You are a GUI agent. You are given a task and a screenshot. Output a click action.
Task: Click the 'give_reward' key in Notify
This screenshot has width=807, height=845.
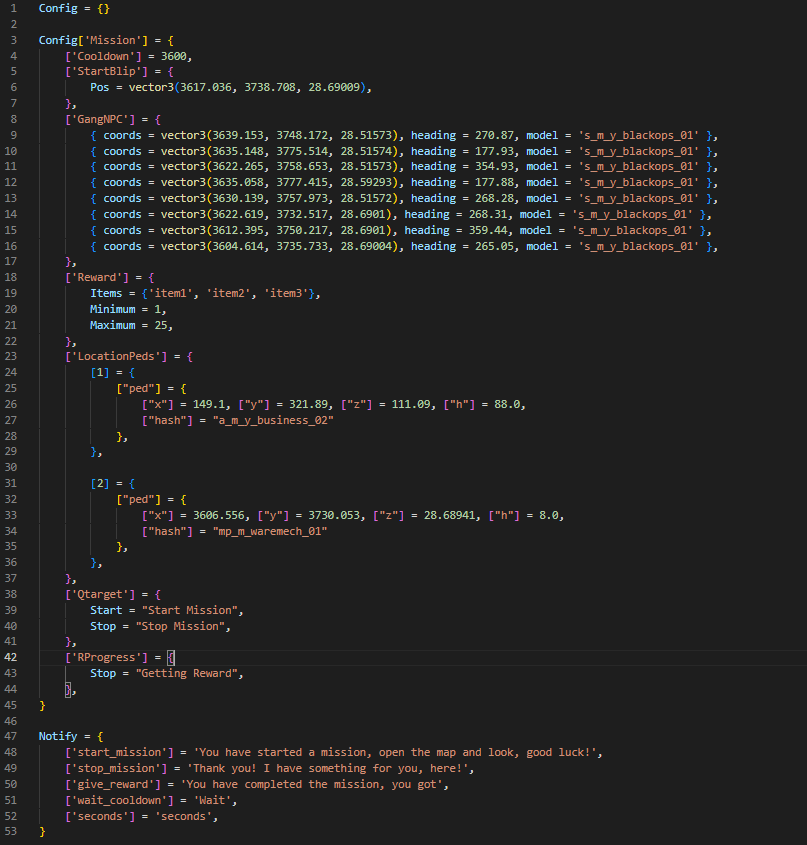point(110,784)
